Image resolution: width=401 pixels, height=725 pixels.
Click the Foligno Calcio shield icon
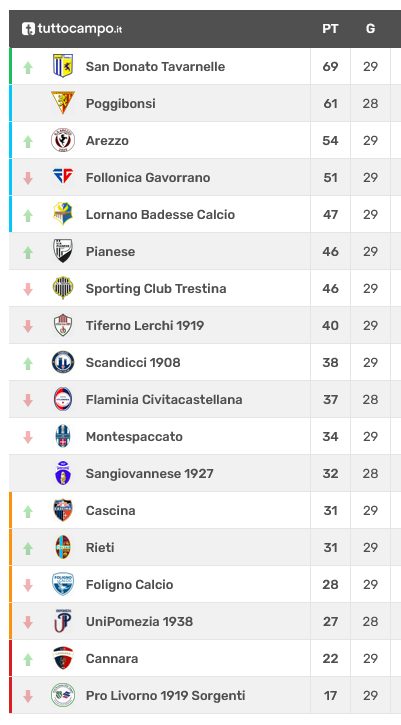[63, 584]
